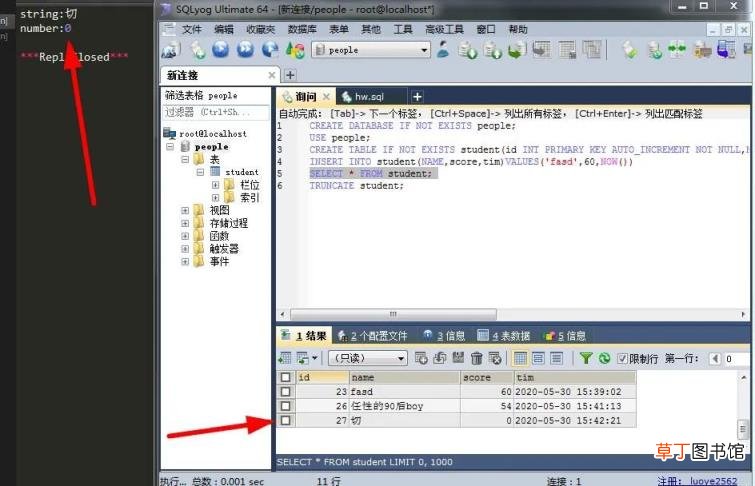Open the User Manager person icon
The image size is (755, 486).
pyautogui.click(x=443, y=50)
